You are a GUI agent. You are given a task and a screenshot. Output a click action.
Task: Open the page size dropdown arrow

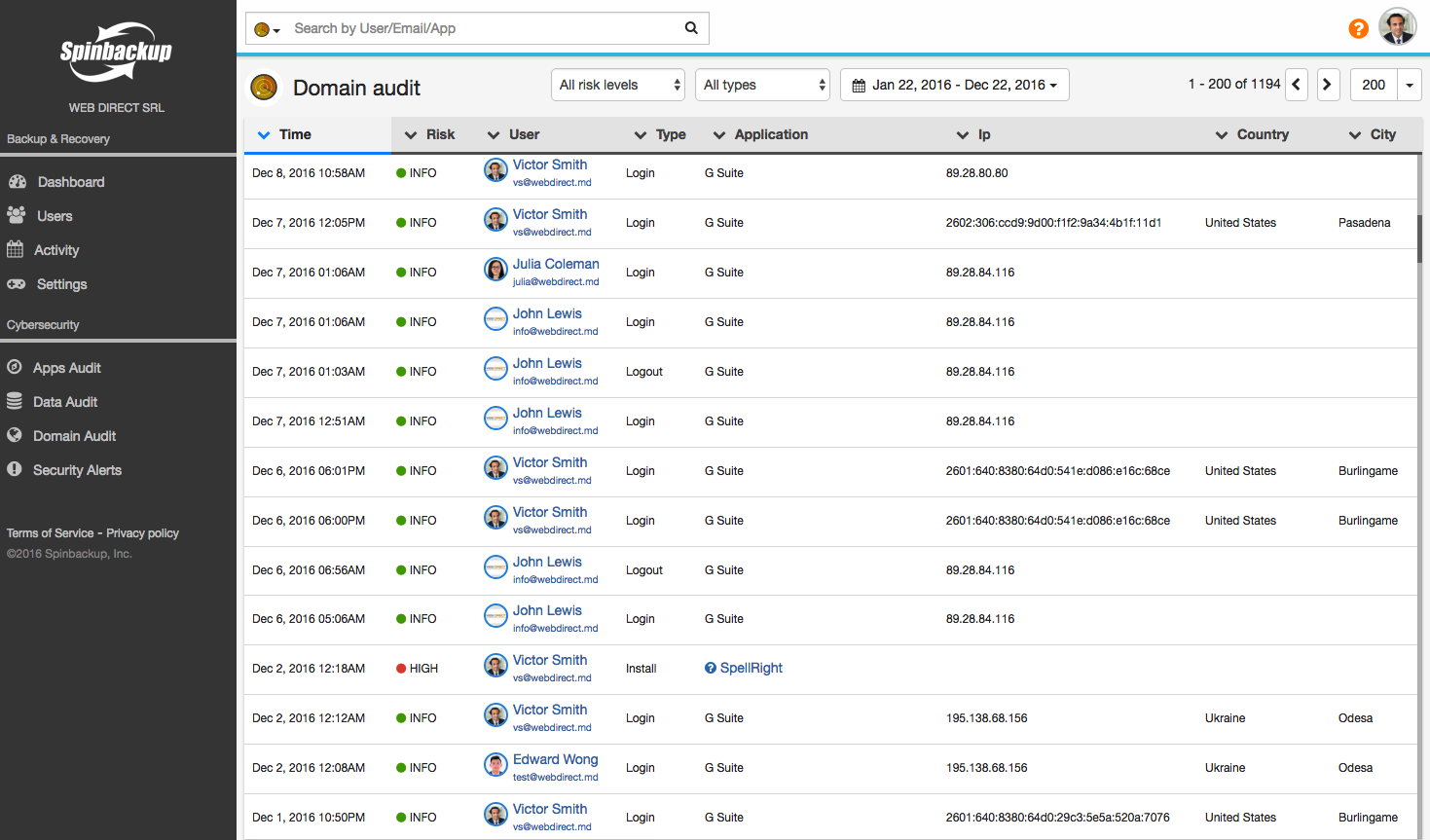(x=1410, y=85)
